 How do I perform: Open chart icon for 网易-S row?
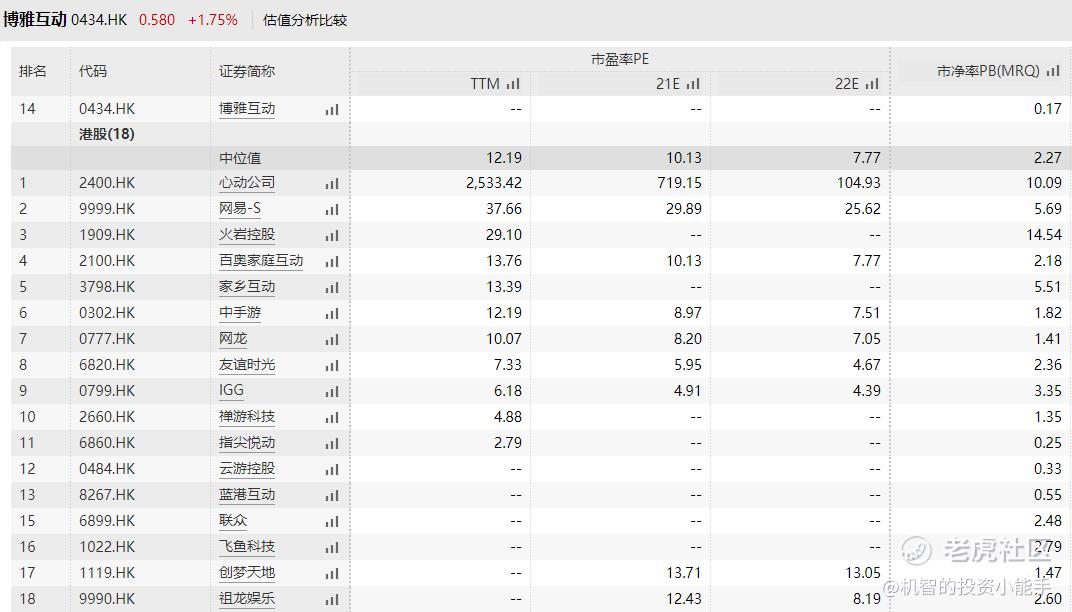332,209
